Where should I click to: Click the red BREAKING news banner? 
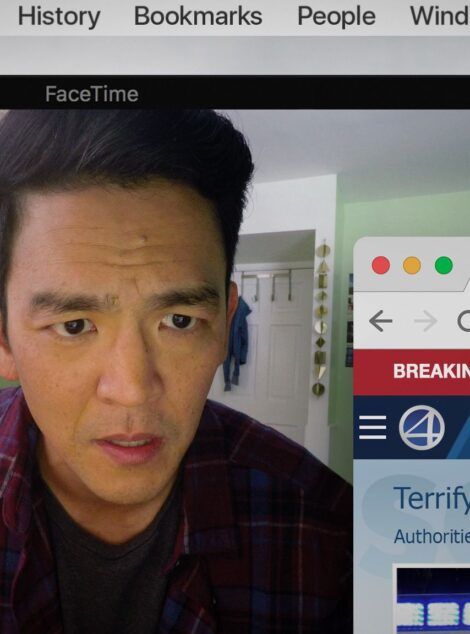click(411, 372)
